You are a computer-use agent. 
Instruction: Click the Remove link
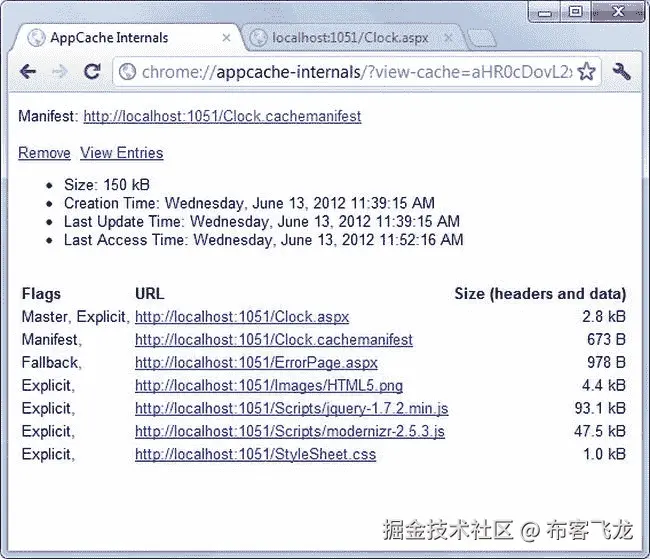click(44, 153)
